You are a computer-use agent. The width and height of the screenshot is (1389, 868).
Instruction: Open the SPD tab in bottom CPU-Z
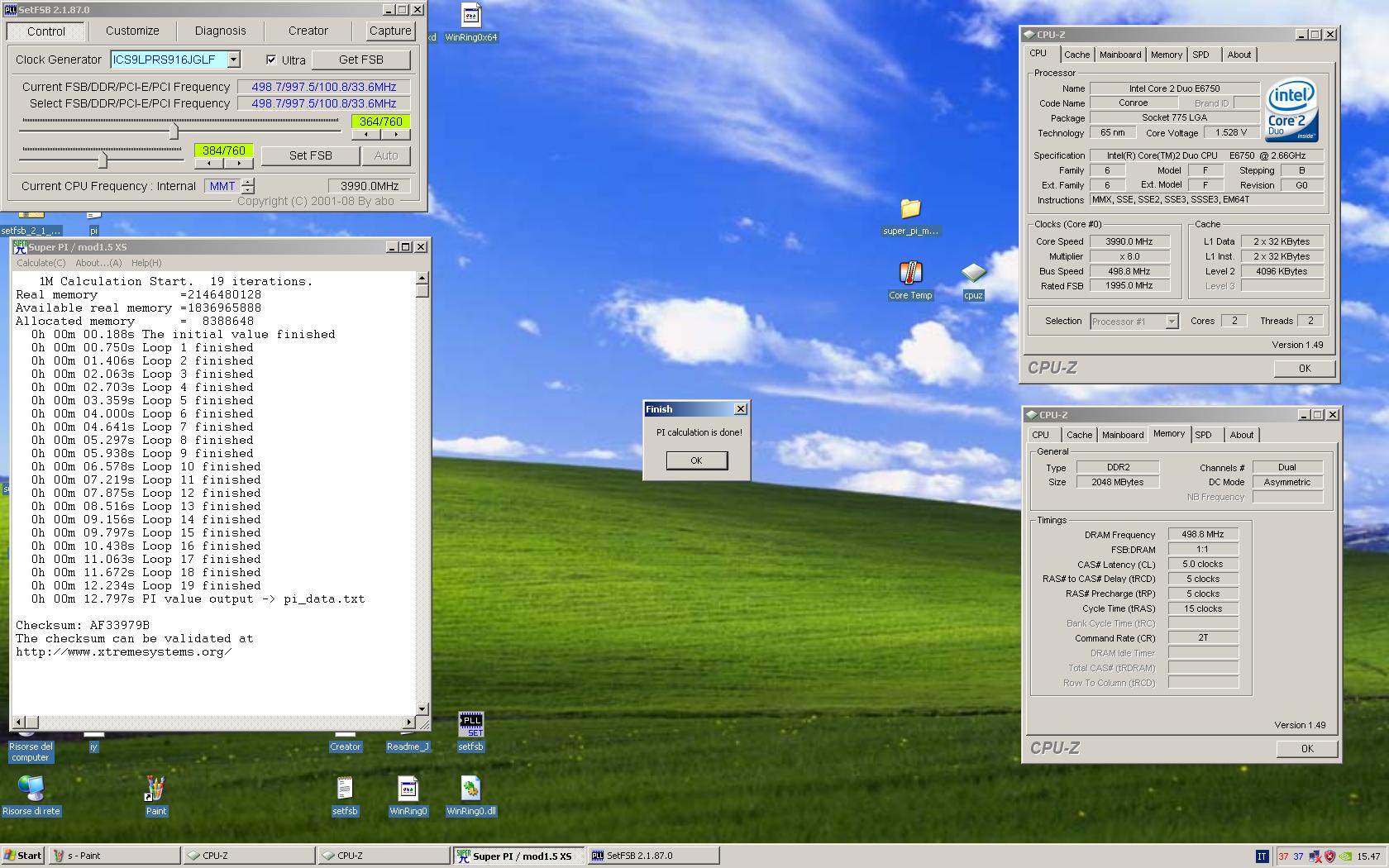(1203, 435)
